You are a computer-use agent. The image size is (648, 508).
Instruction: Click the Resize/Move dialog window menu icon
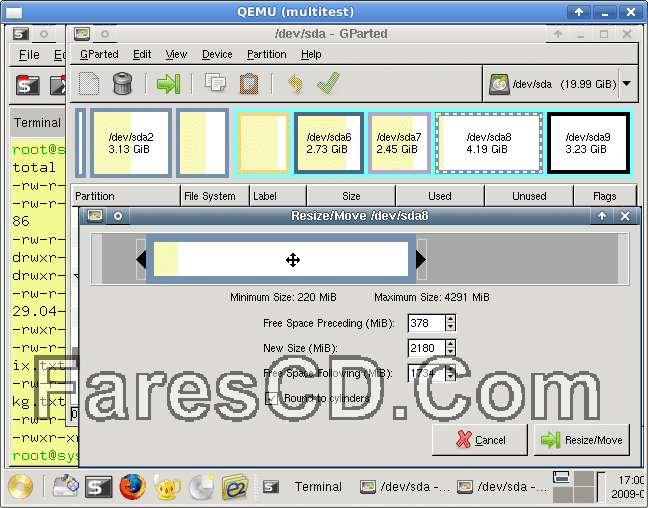95,216
